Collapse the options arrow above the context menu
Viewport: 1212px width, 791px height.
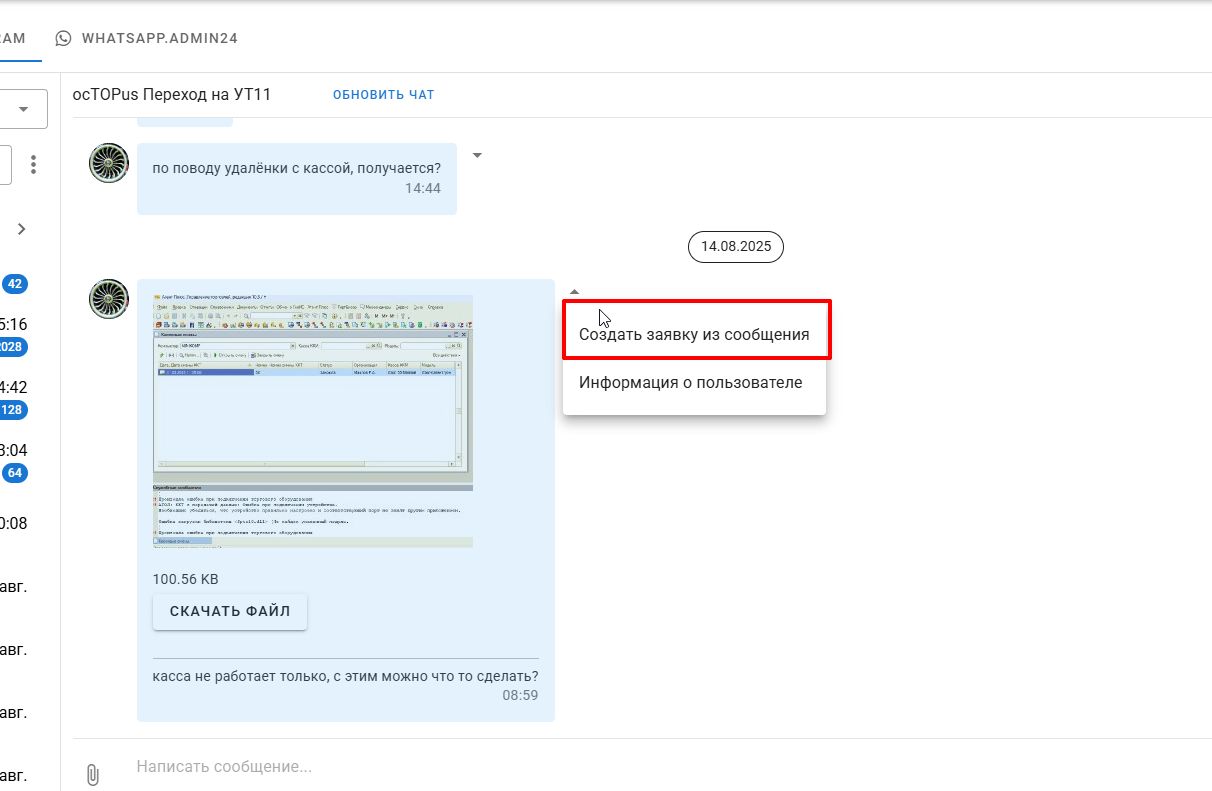click(x=574, y=291)
